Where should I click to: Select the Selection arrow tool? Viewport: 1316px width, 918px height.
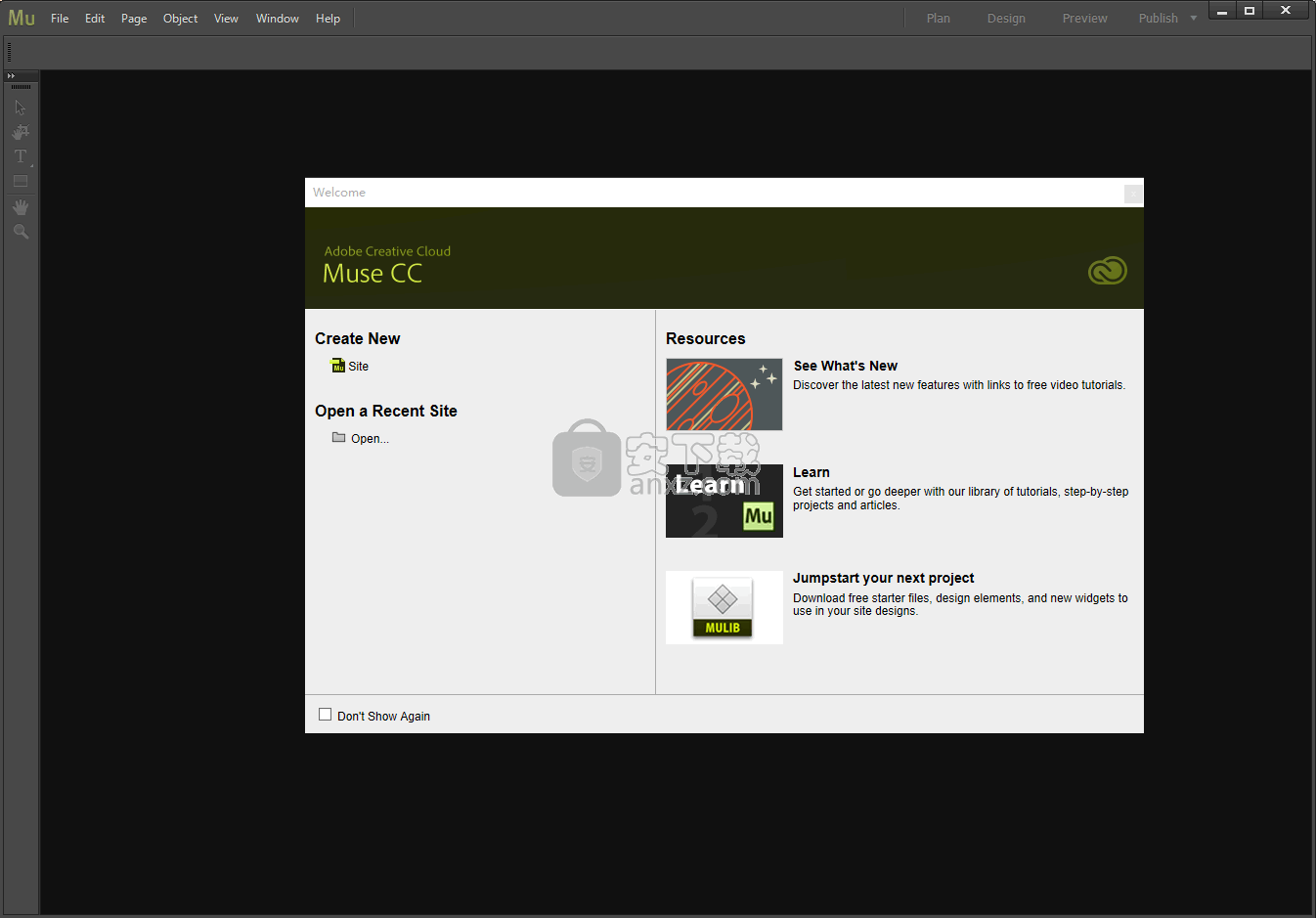21,108
